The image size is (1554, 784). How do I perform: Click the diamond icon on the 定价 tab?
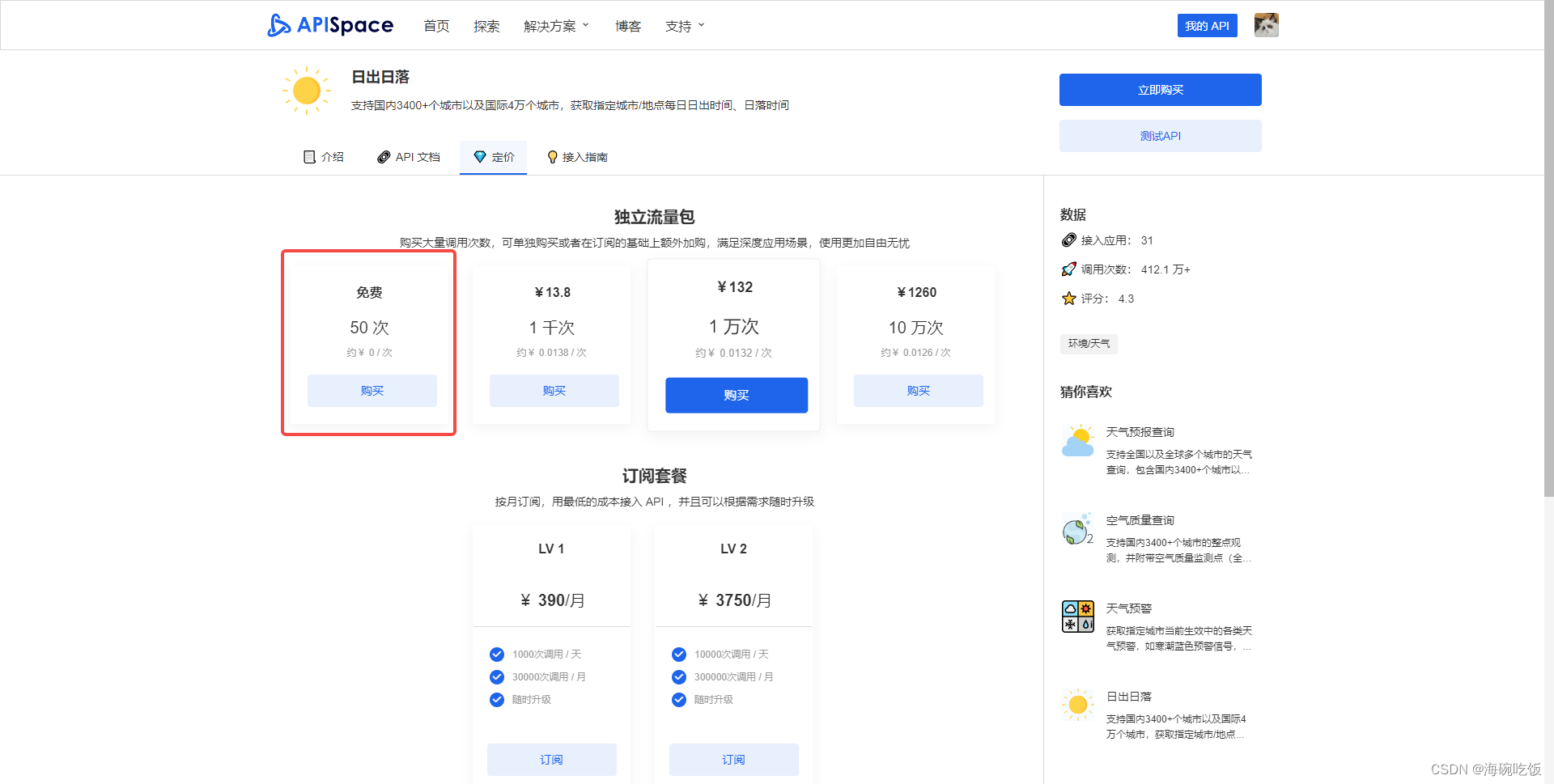[479, 157]
